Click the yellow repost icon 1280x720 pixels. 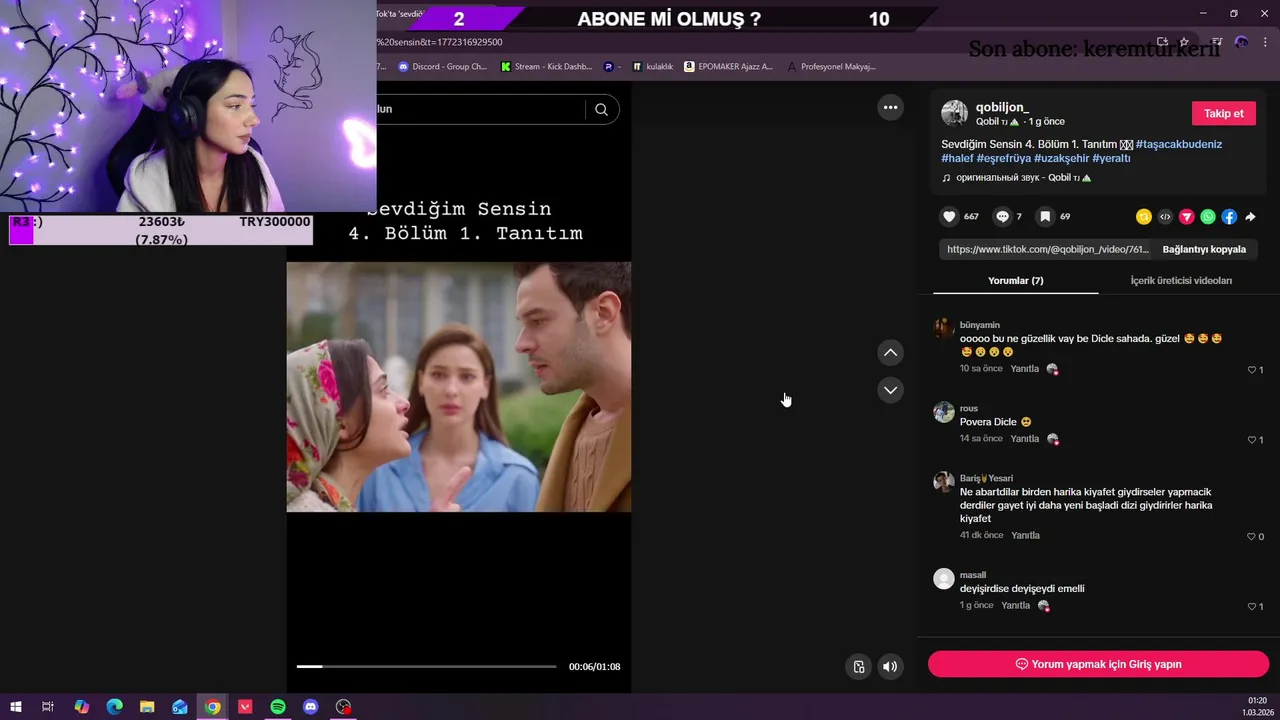point(1144,217)
